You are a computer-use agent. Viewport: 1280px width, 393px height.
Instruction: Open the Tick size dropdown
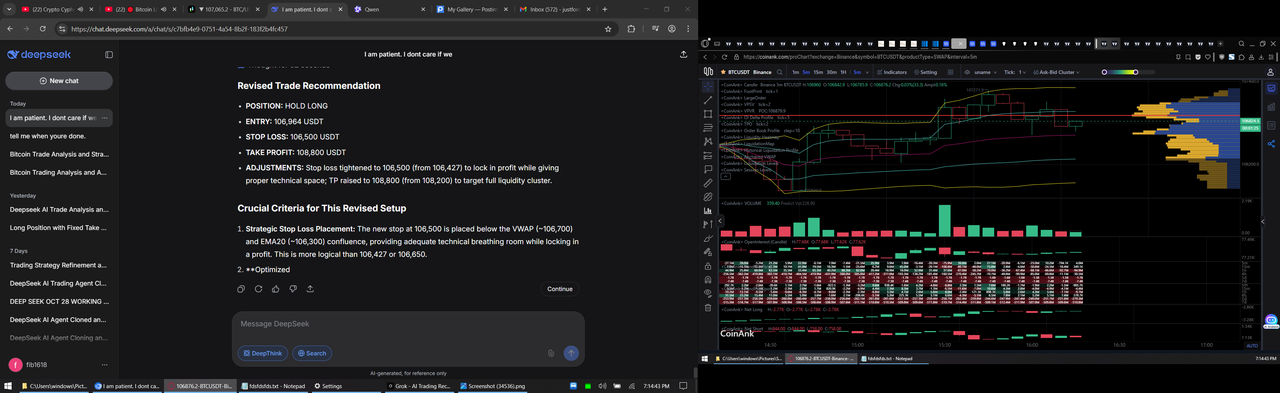tap(1015, 72)
